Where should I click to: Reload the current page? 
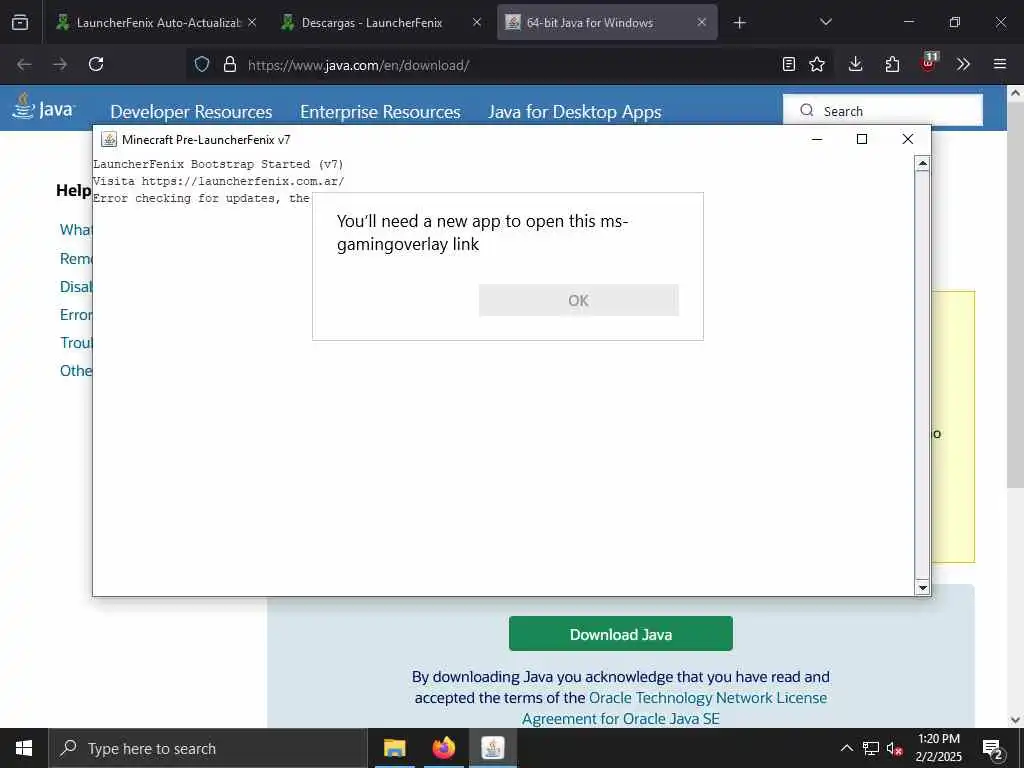(96, 64)
